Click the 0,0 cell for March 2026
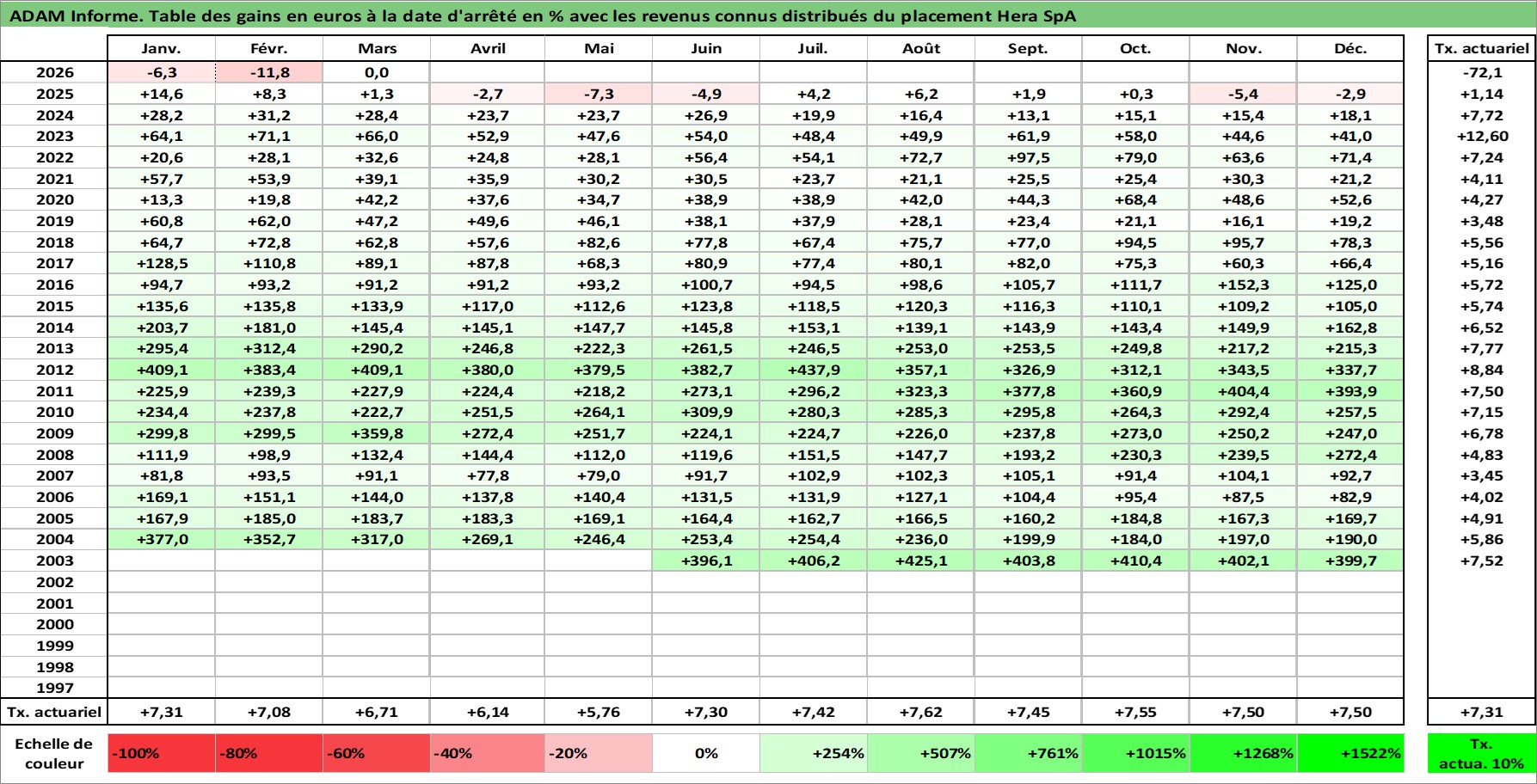This screenshot has width=1537, height=784. point(377,72)
